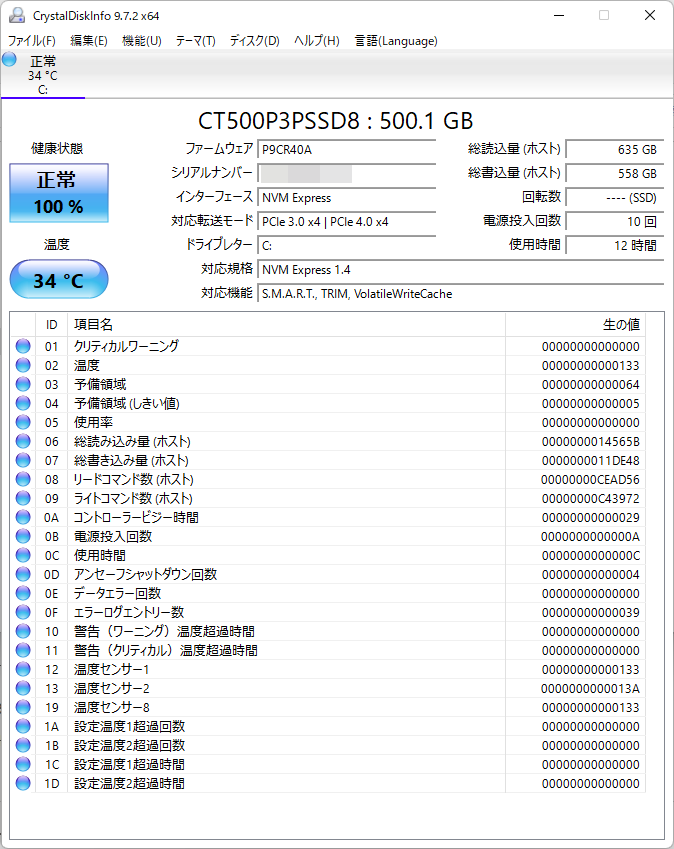Click the firmware field P9CR40A
The image size is (674, 849).
point(347,150)
